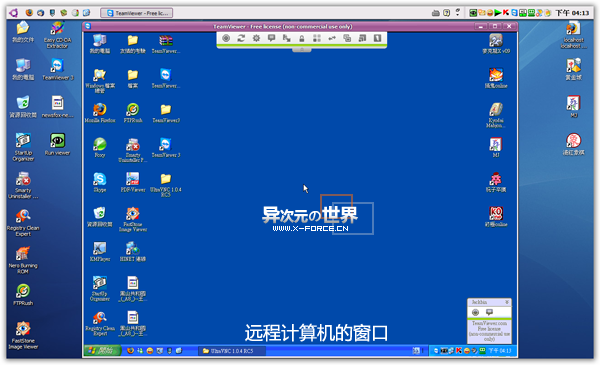This screenshot has width=600, height=365.
Task: Select PDF-Viewer icon on the remote desktop
Action: click(x=133, y=182)
